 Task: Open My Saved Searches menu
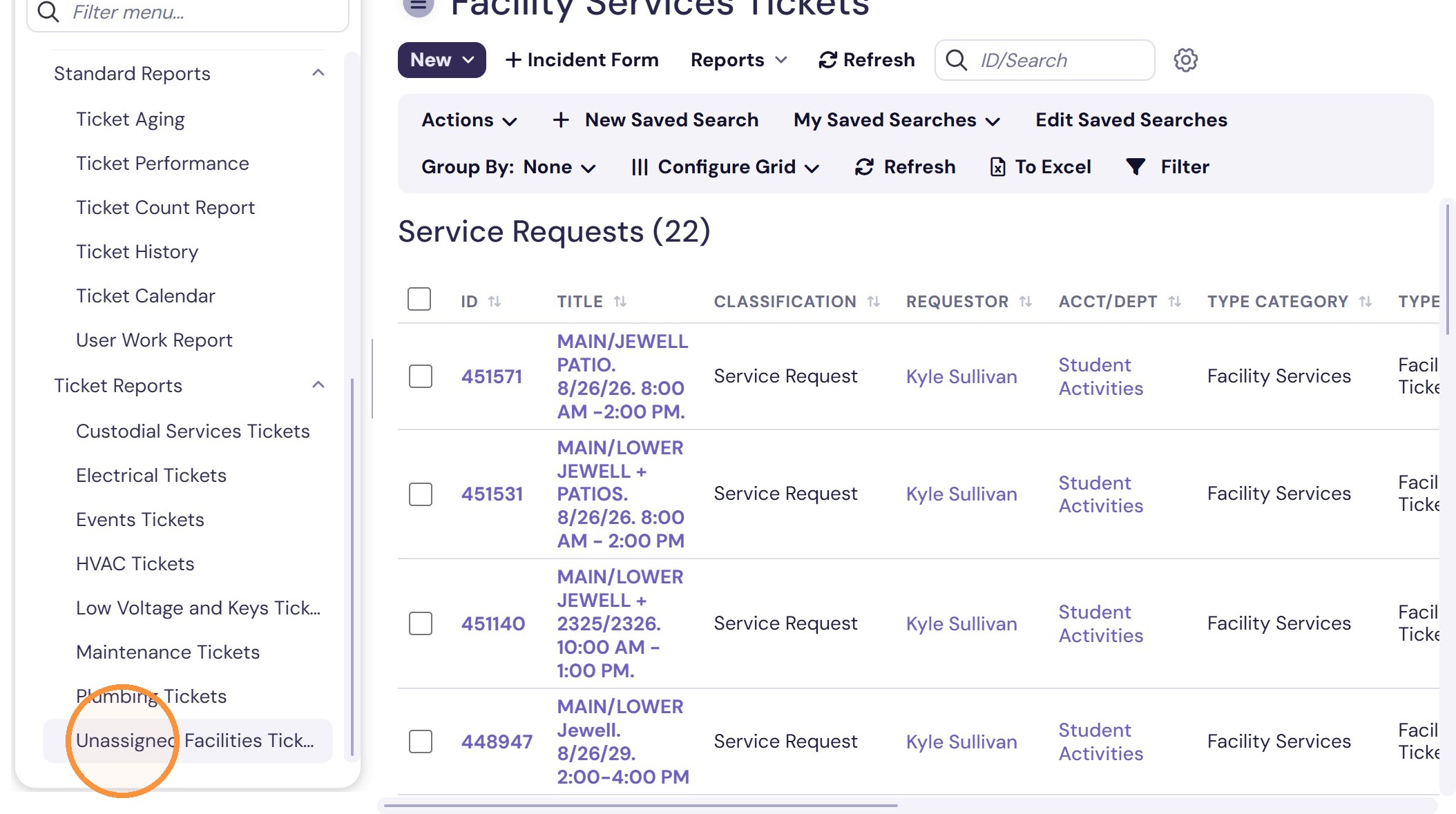(x=897, y=120)
